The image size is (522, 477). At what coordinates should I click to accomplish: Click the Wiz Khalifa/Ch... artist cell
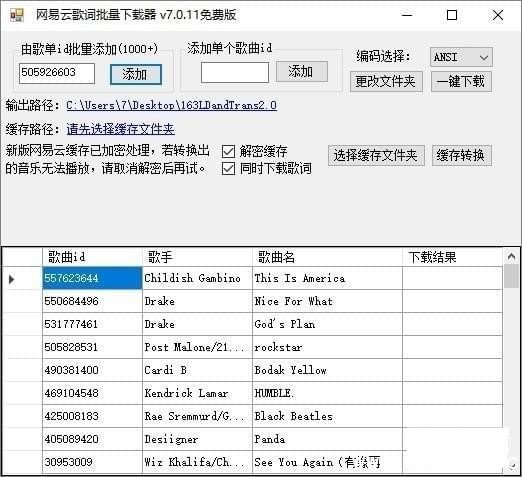click(197, 462)
